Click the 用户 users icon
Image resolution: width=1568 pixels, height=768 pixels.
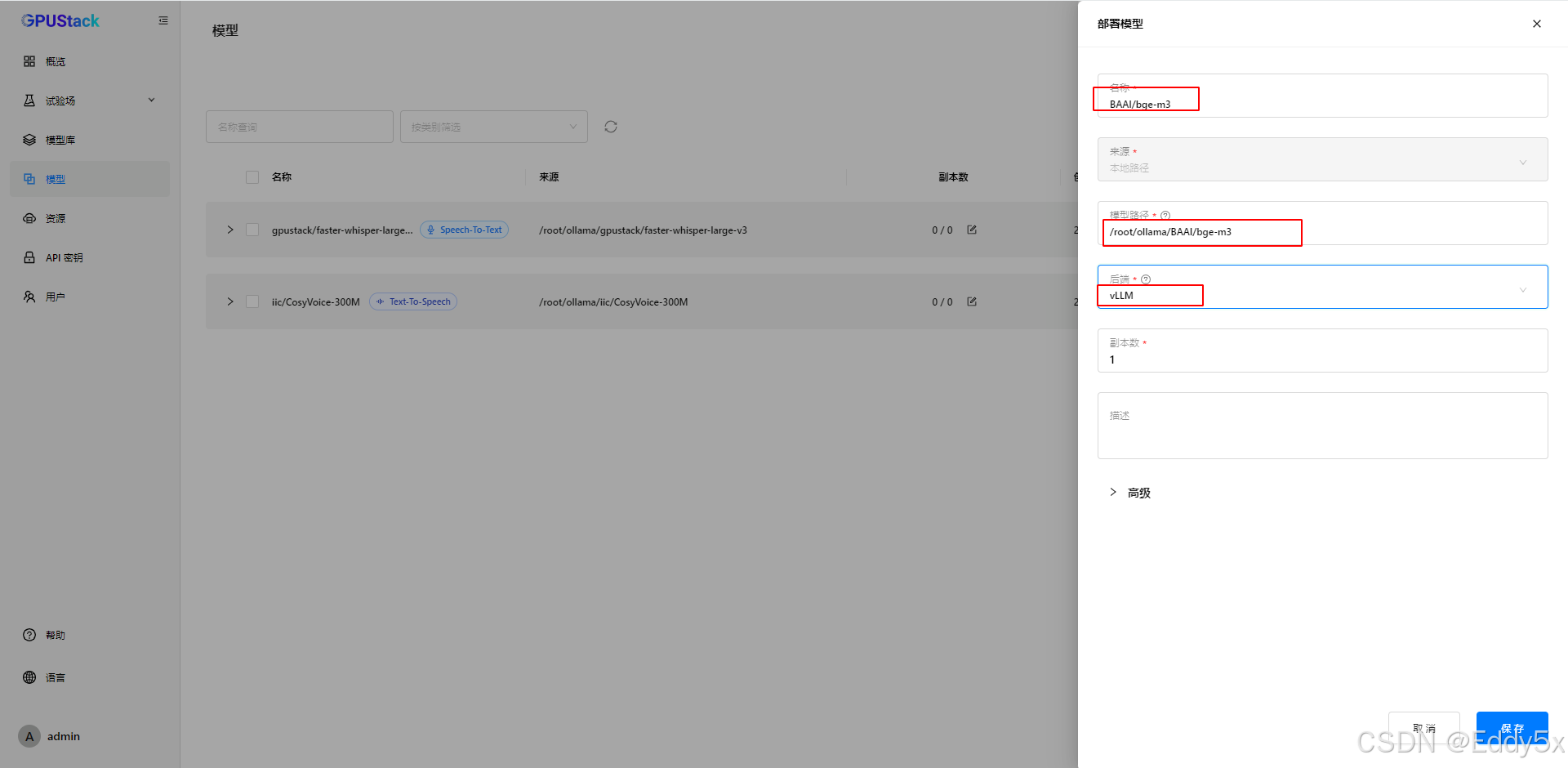29,297
